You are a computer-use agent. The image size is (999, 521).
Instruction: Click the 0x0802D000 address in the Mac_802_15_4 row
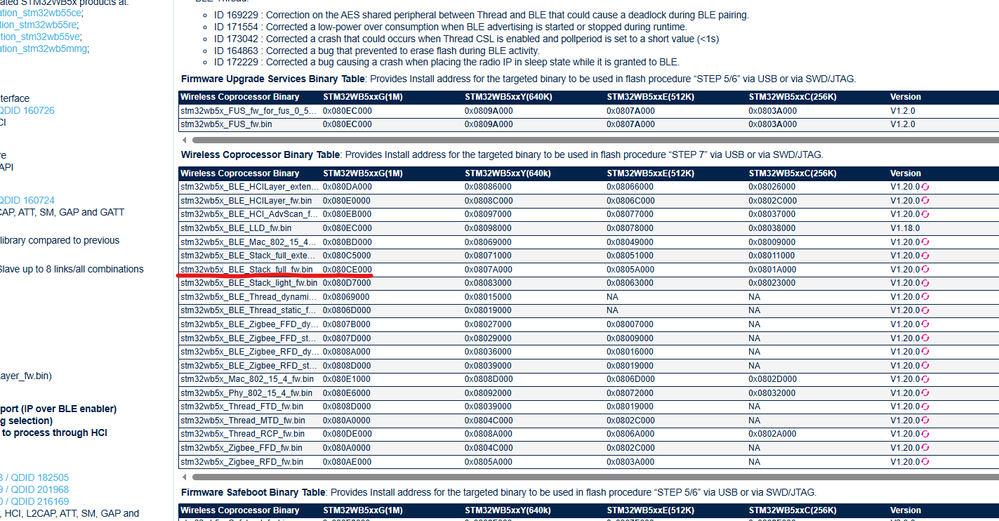(x=772, y=379)
